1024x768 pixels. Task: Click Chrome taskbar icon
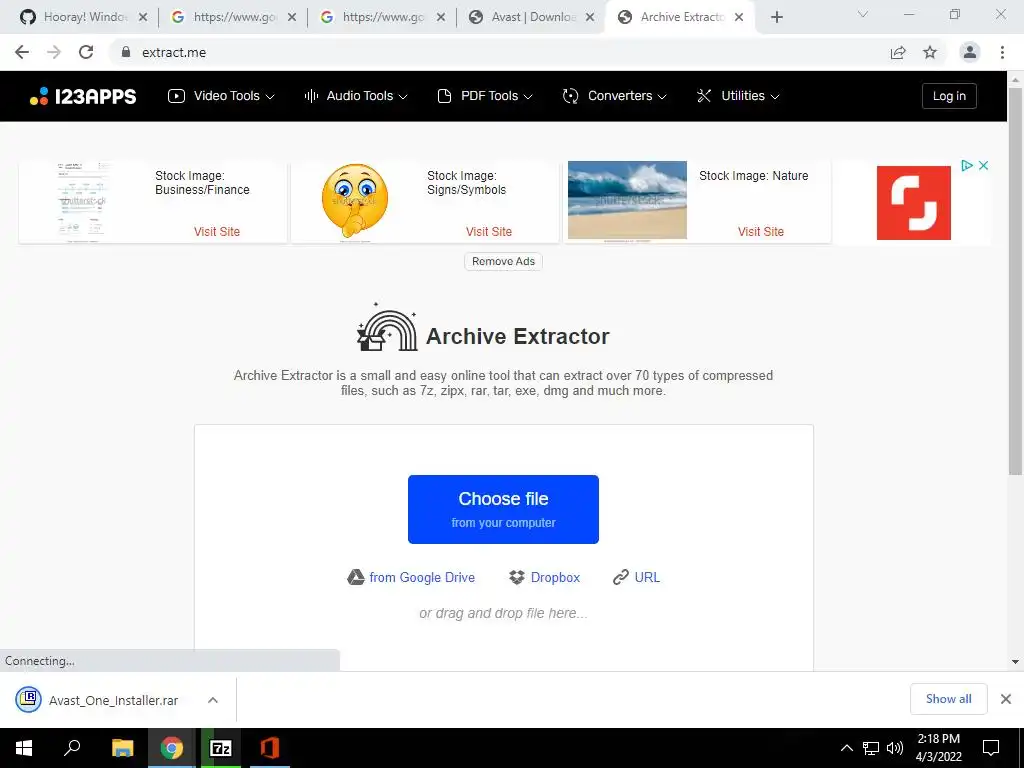coord(172,748)
